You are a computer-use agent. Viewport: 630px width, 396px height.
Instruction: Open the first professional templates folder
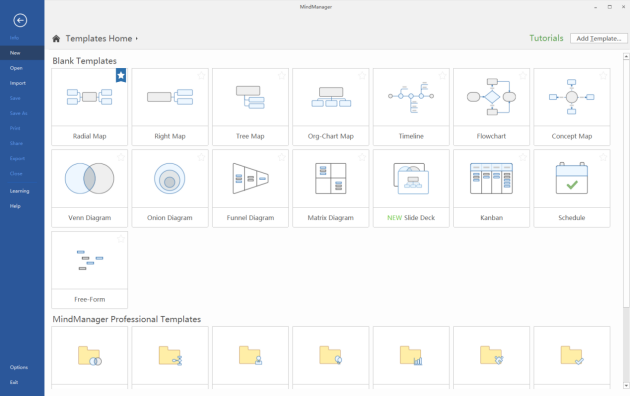(89, 355)
